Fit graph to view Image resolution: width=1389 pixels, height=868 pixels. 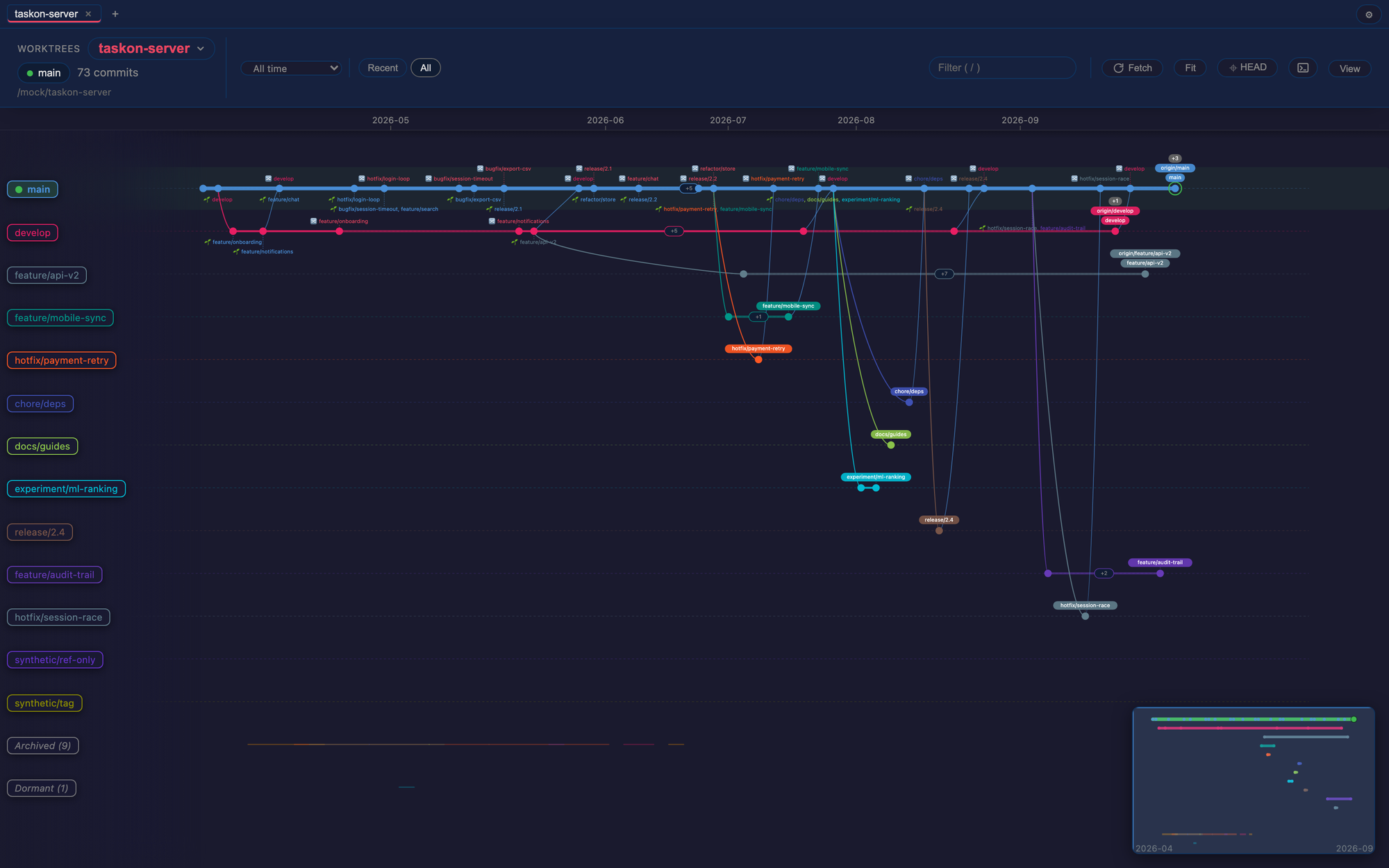[x=1190, y=68]
